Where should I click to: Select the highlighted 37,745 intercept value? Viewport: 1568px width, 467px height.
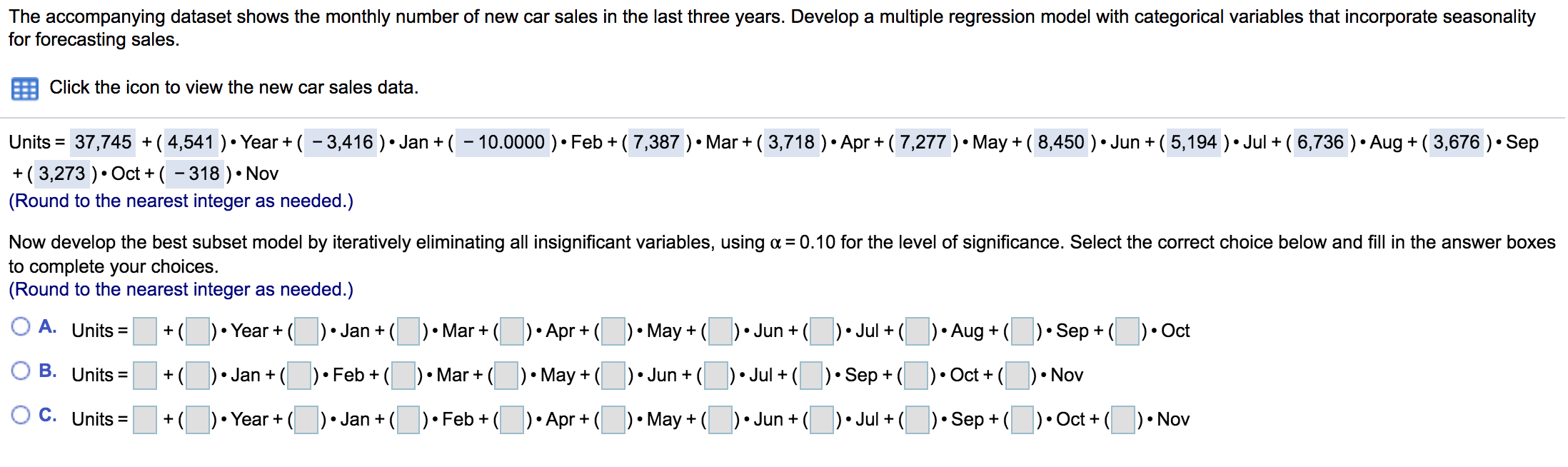tap(103, 142)
